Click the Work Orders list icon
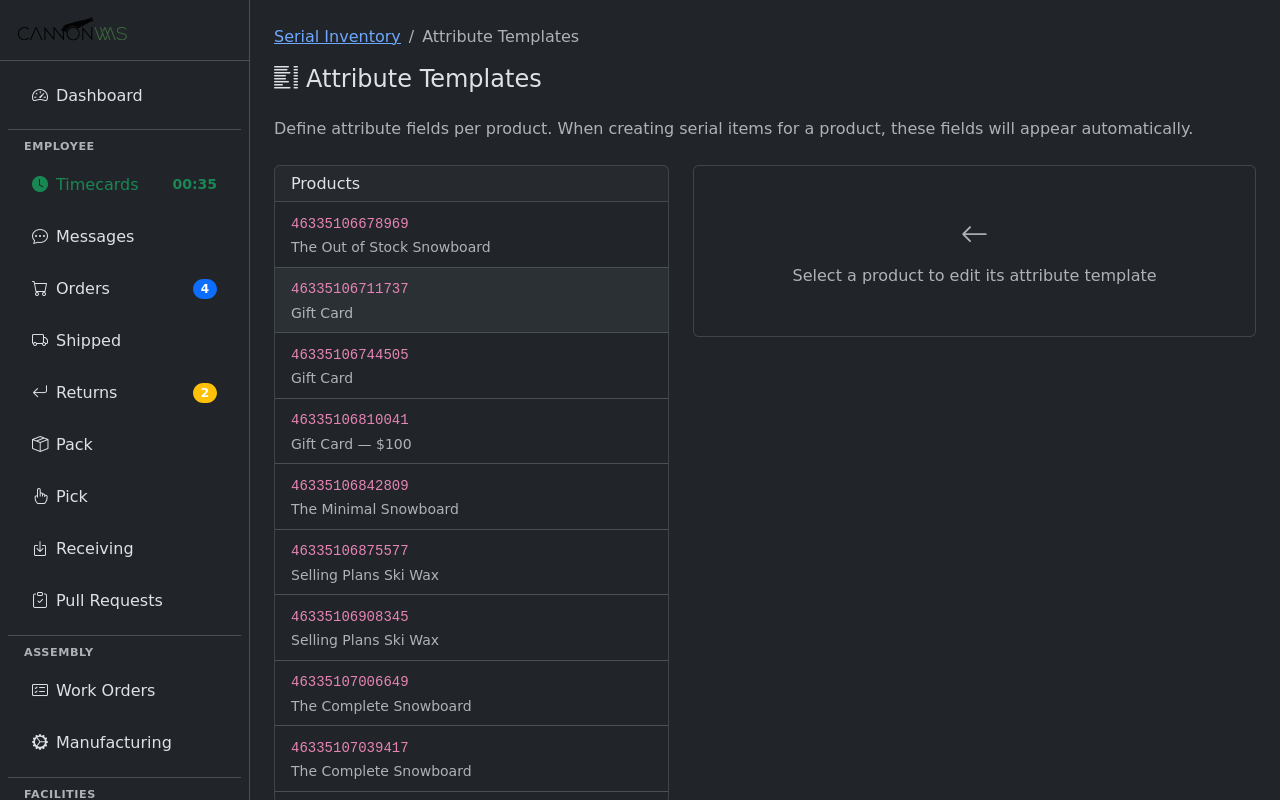The height and width of the screenshot is (800, 1280). [39, 690]
